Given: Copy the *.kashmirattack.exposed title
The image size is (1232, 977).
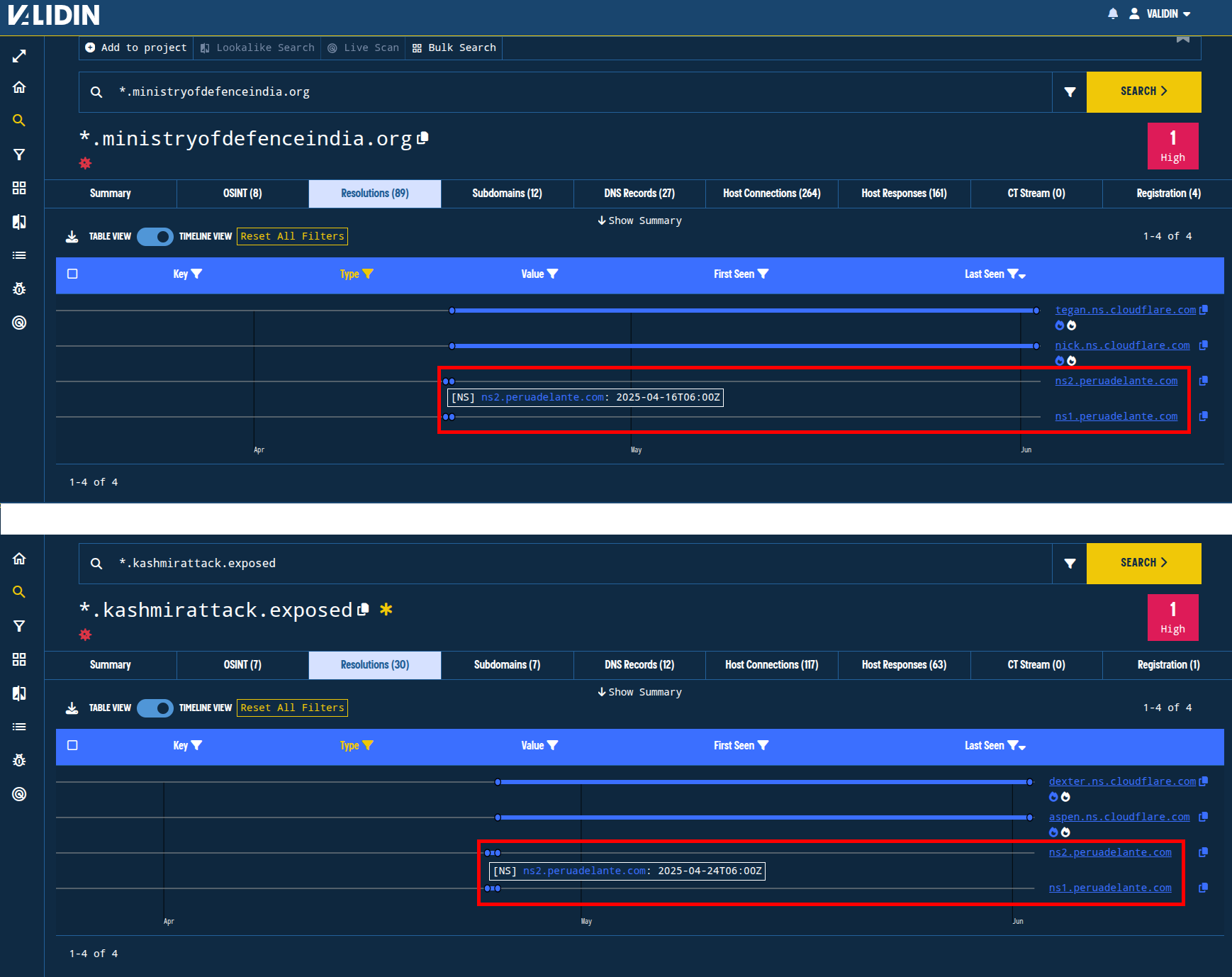Looking at the screenshot, I should 364,609.
